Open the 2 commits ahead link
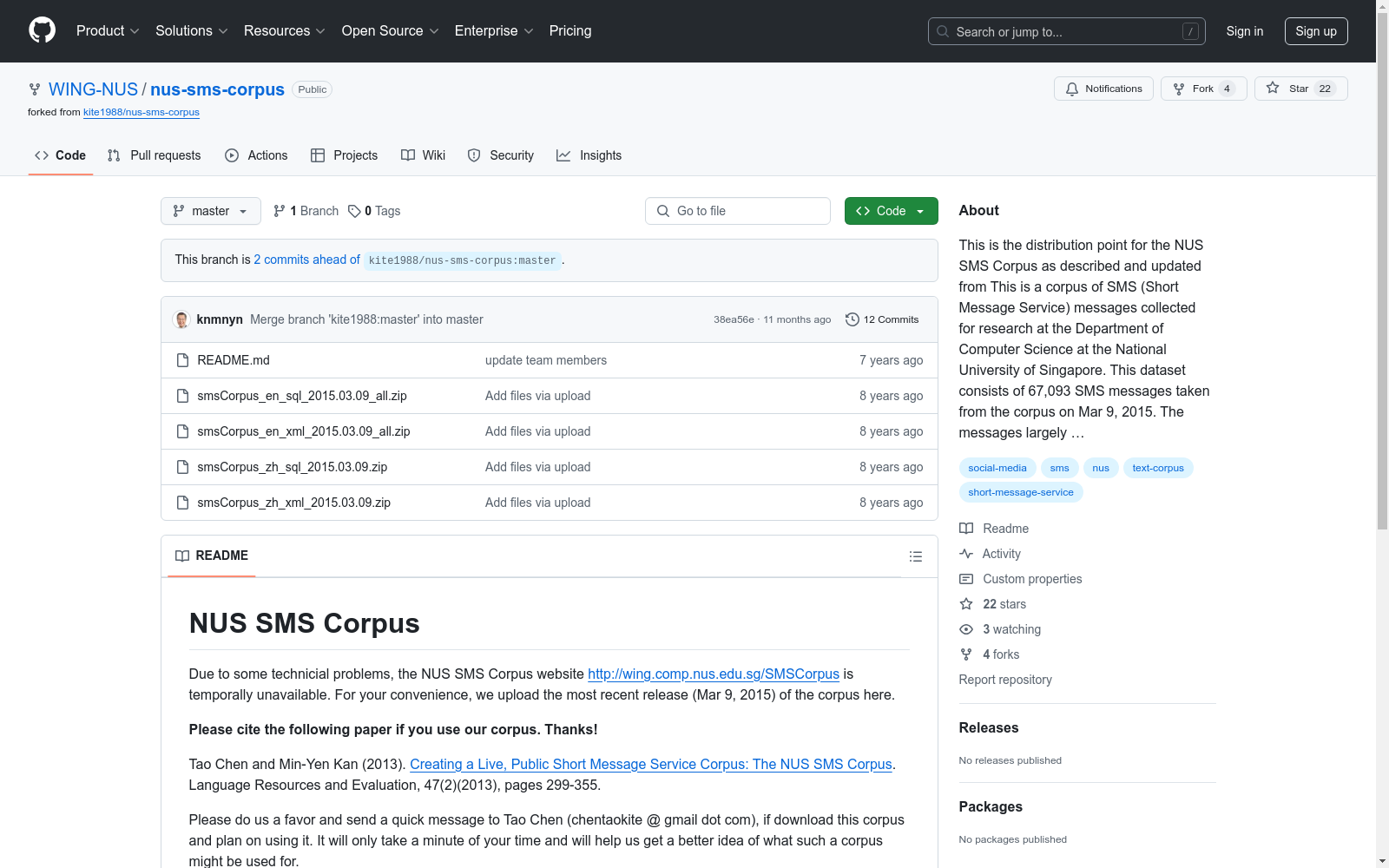This screenshot has width=1389, height=868. coord(306,260)
